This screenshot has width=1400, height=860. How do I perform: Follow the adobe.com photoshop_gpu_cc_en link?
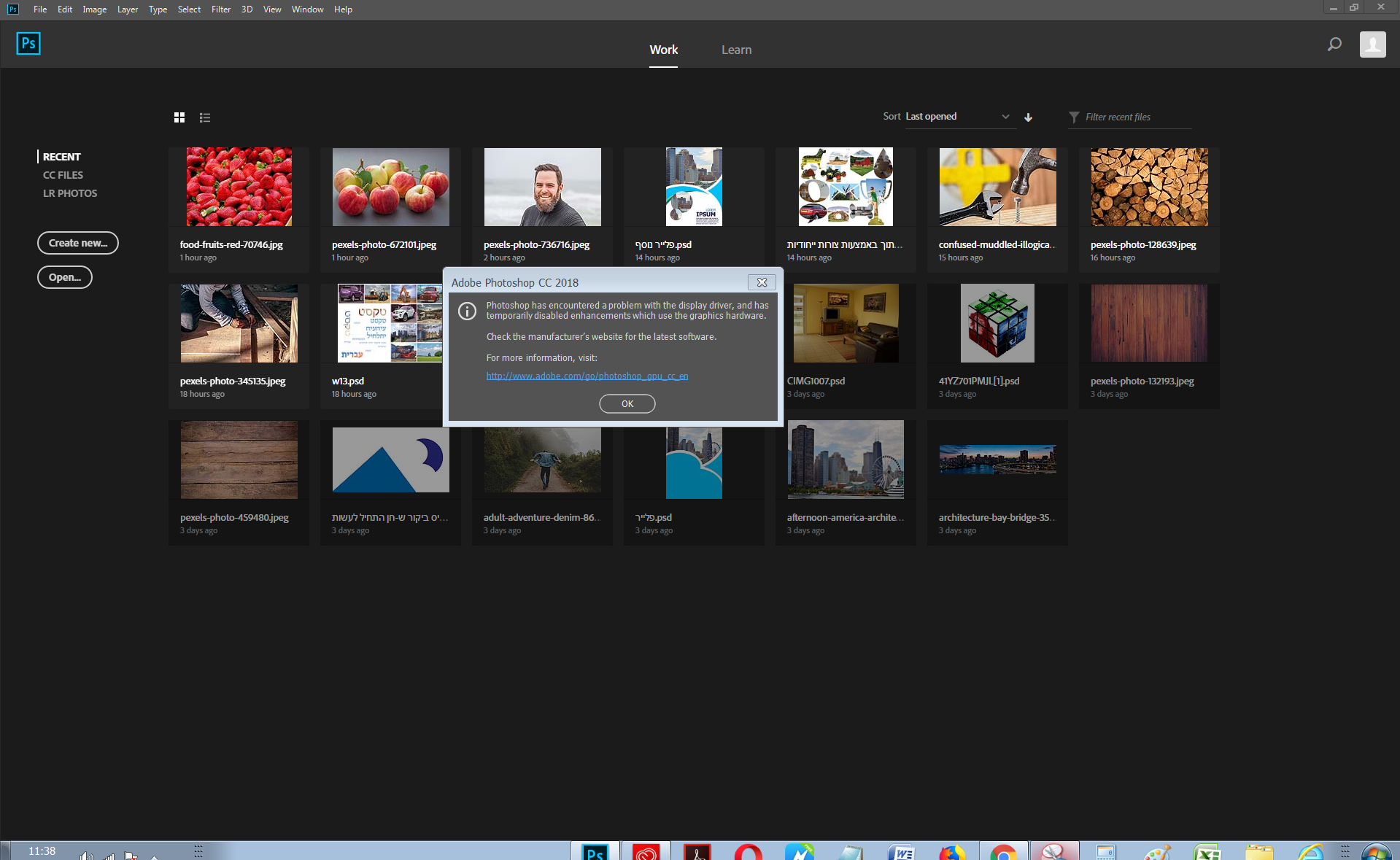(587, 376)
